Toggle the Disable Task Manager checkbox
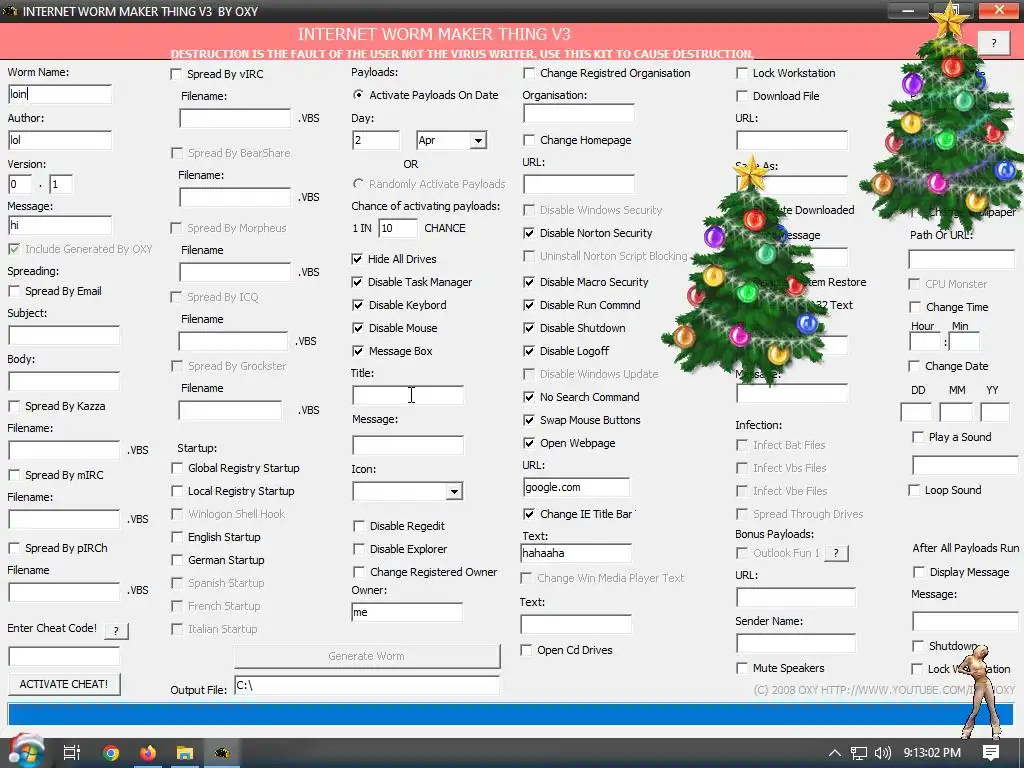The image size is (1024, 768). point(357,282)
